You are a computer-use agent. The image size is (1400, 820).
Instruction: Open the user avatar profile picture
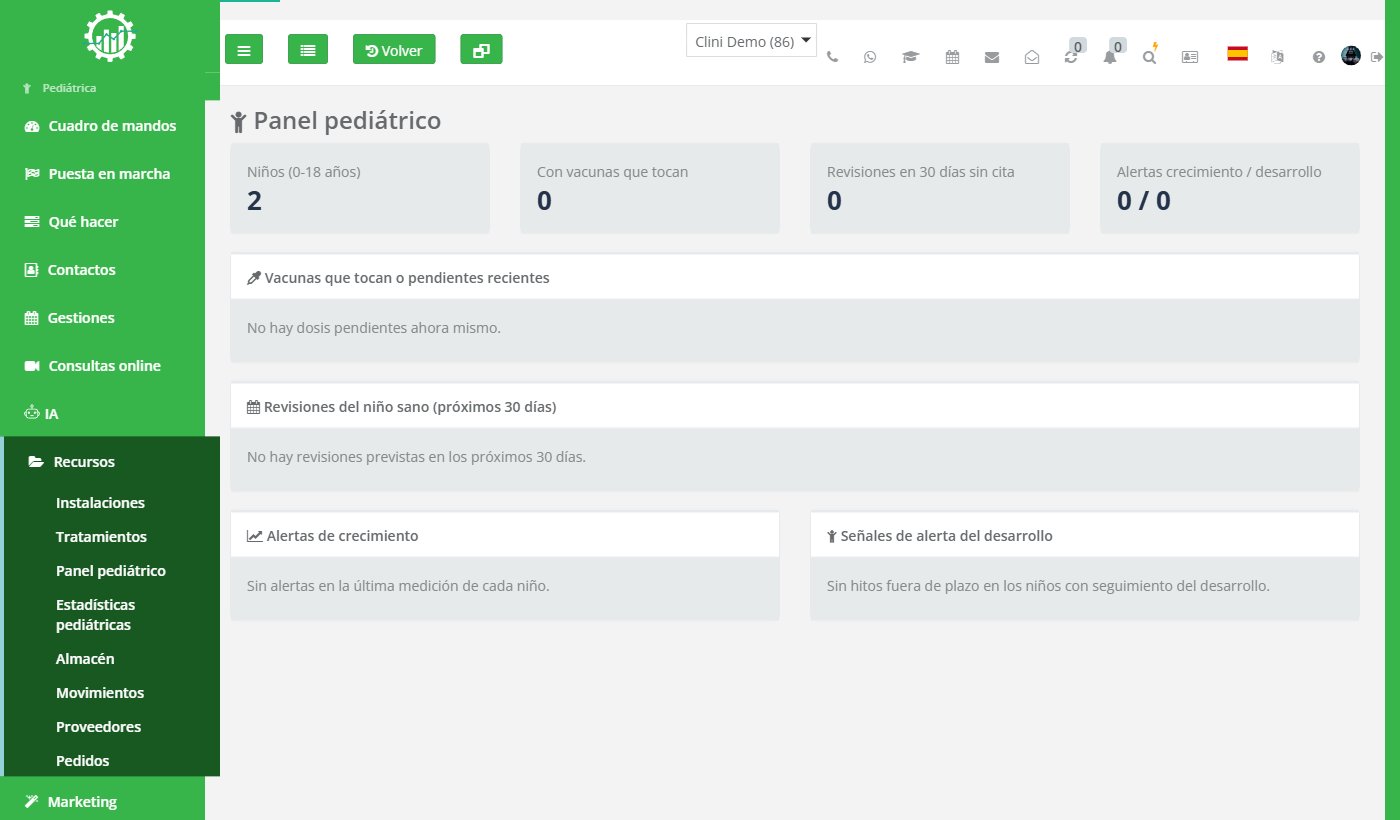click(x=1351, y=56)
